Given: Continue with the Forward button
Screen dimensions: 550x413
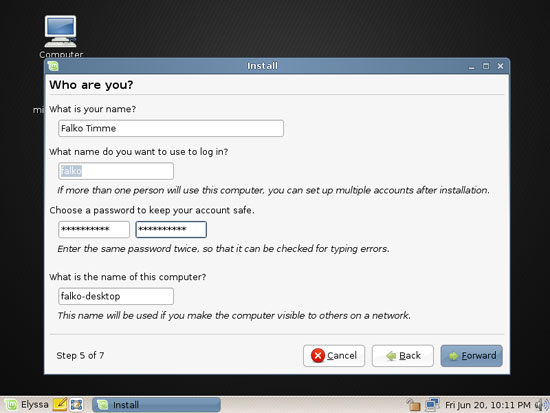Looking at the screenshot, I should point(471,356).
